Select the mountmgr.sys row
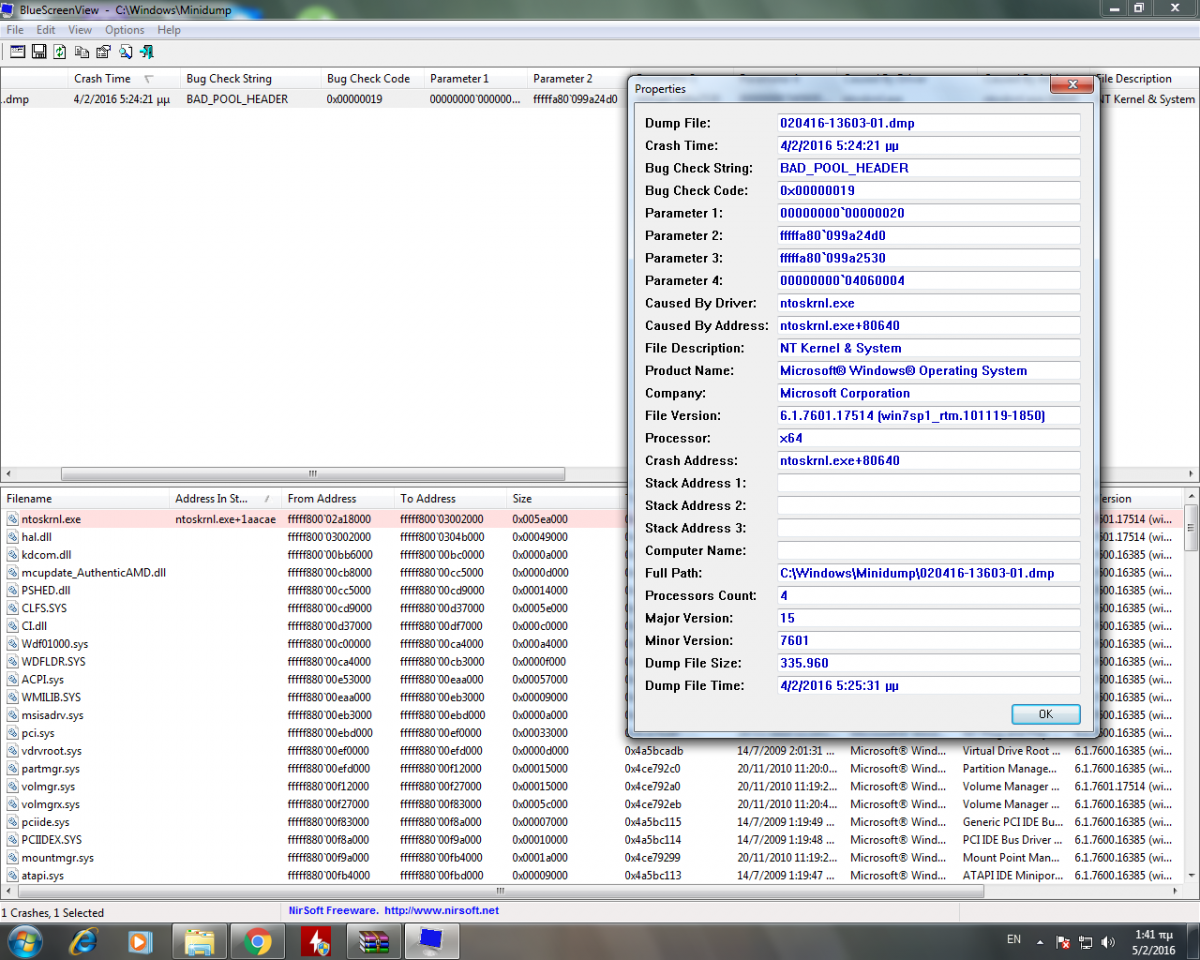 (x=58, y=858)
